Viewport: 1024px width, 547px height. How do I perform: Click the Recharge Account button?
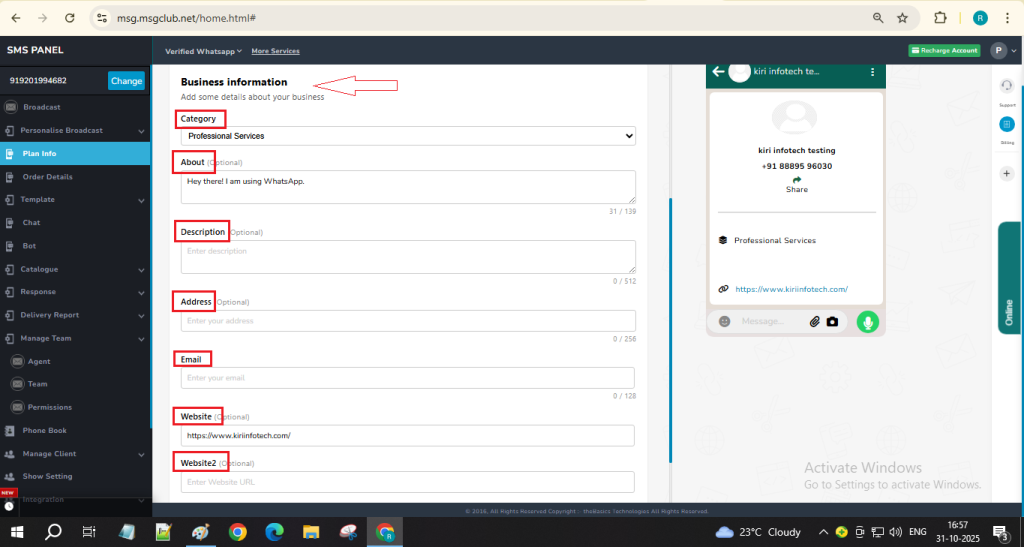[x=944, y=51]
